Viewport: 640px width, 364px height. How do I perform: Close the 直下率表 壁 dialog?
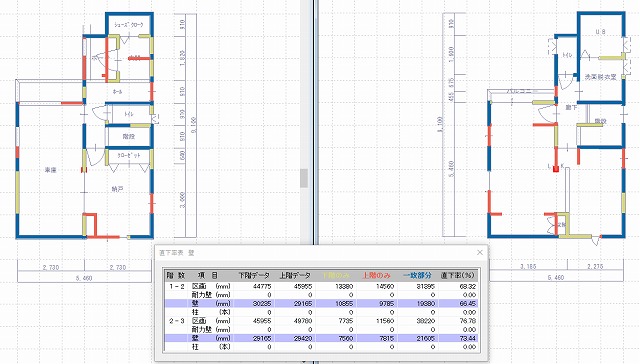click(x=480, y=253)
